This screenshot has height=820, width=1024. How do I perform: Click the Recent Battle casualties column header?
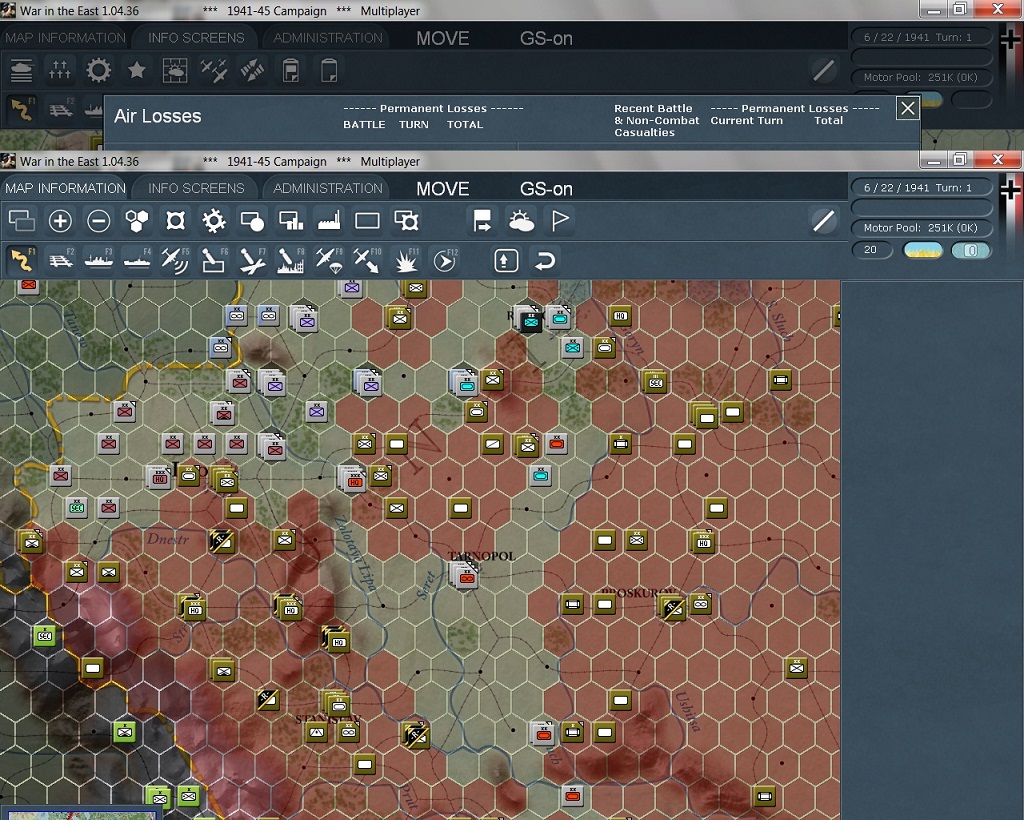pos(656,120)
